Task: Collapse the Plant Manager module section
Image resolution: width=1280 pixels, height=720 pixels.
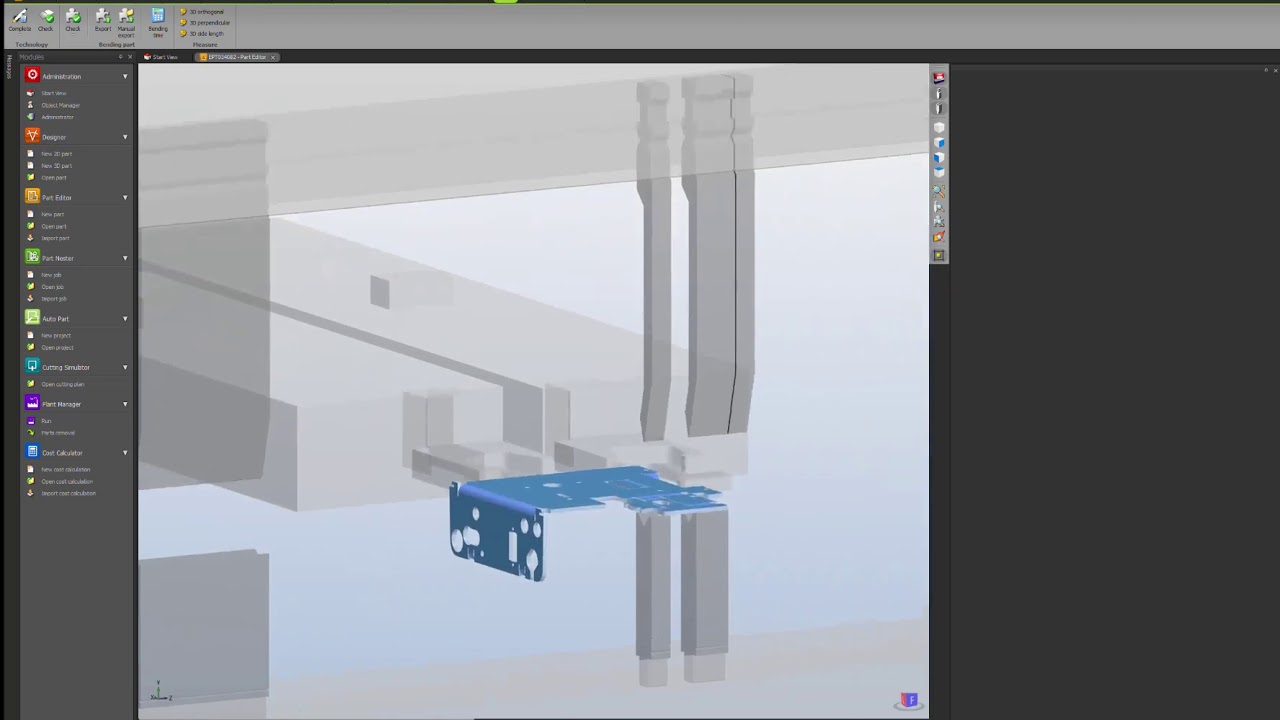Action: tap(125, 404)
